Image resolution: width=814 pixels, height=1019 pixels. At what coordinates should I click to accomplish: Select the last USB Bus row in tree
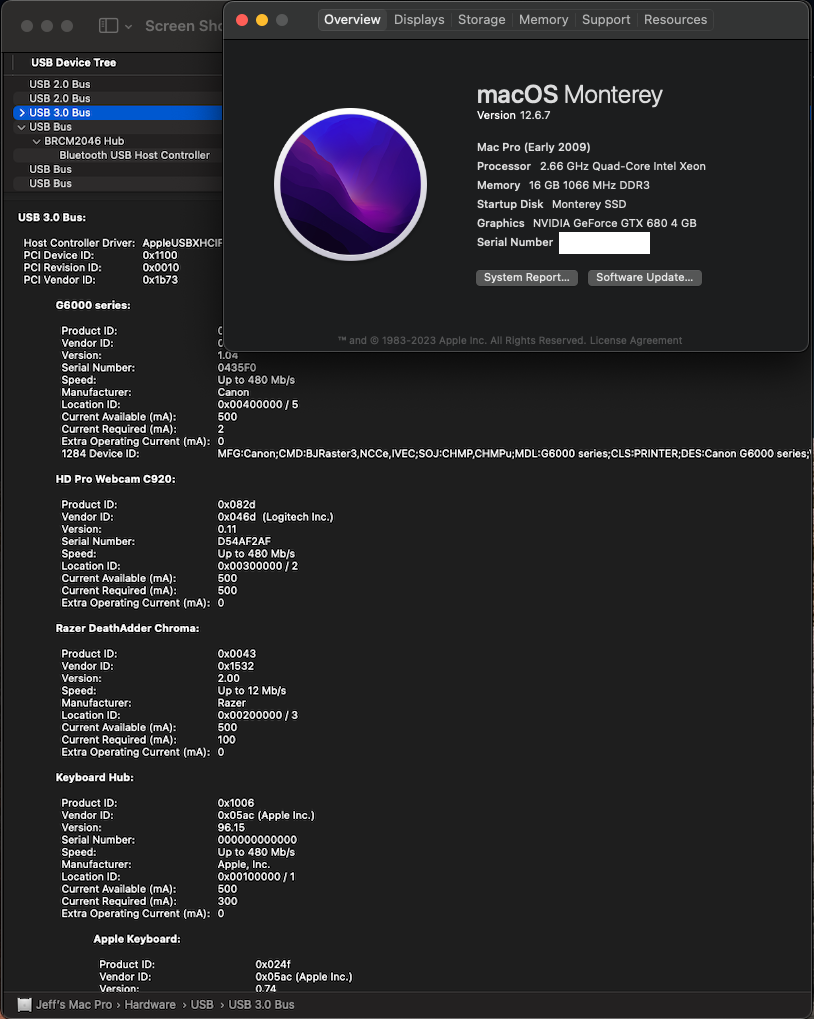(x=118, y=183)
